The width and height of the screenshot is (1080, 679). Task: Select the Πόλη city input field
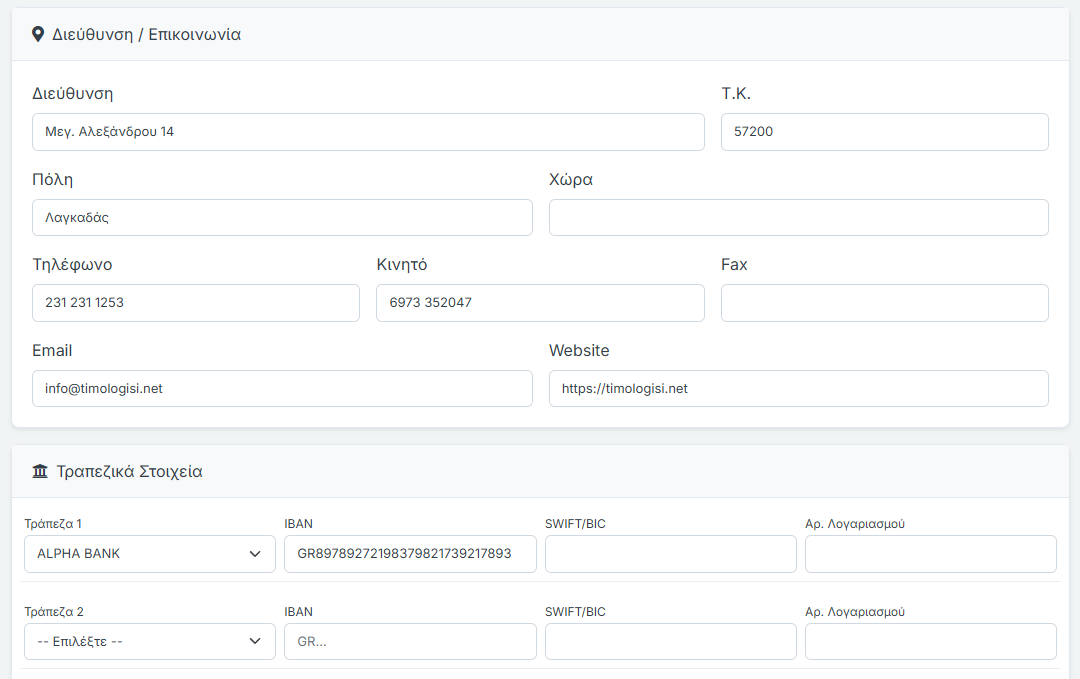282,218
